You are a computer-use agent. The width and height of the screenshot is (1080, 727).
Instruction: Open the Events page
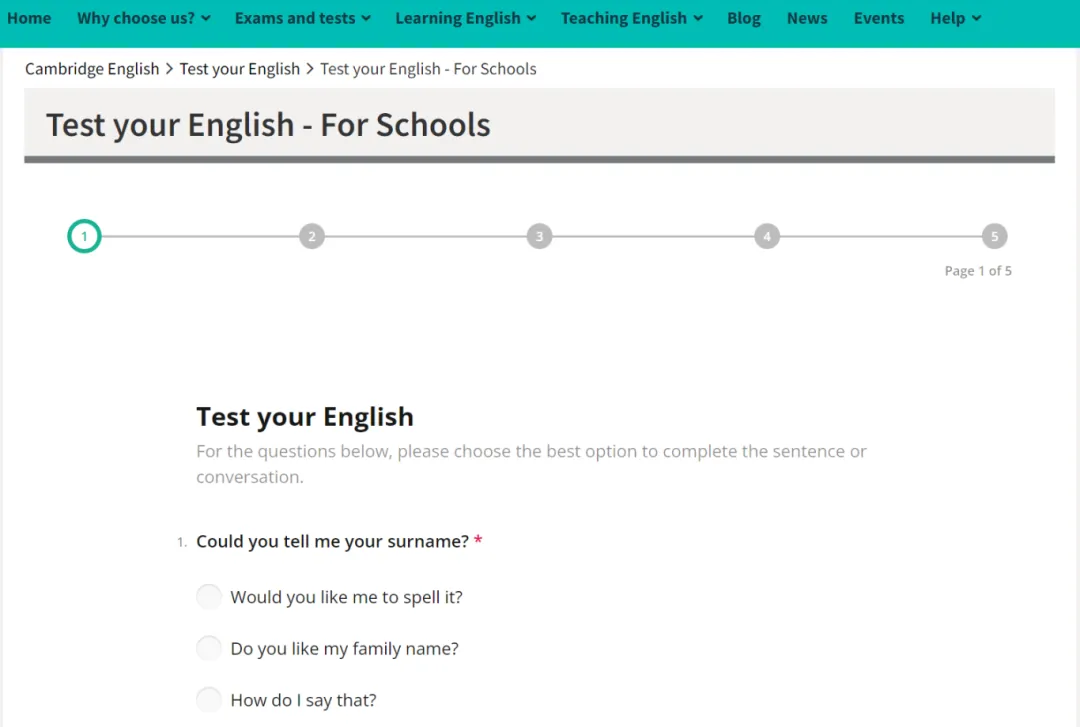pos(878,18)
